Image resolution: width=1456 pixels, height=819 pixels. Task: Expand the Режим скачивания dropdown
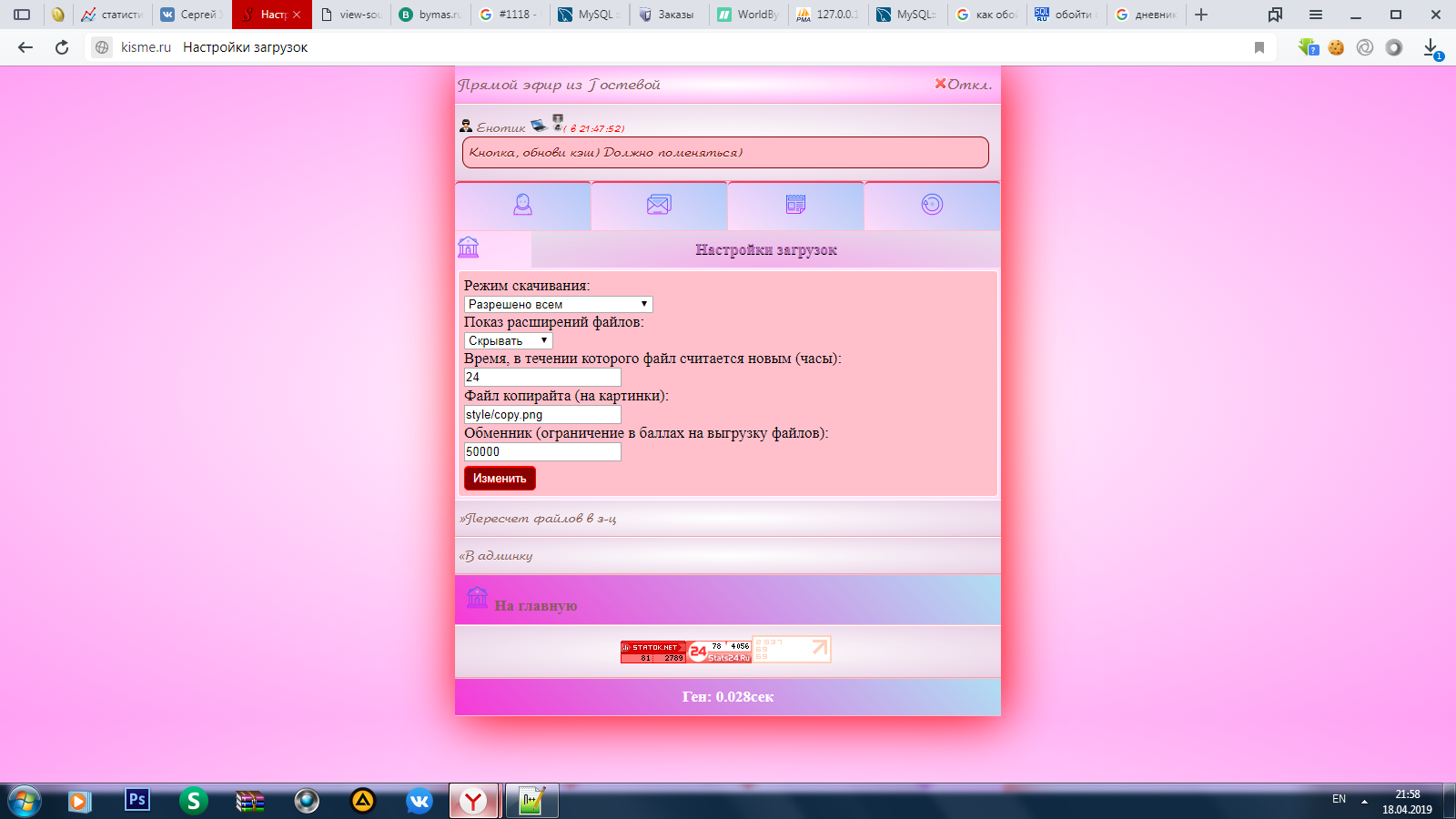[x=558, y=304]
